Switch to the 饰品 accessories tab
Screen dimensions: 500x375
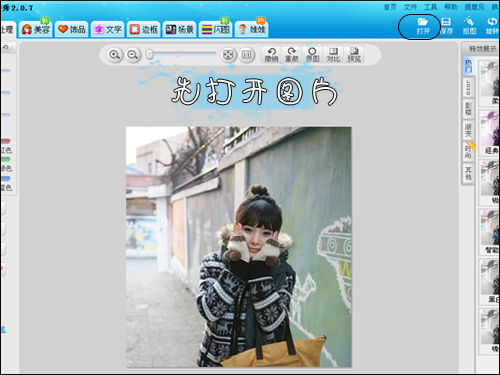pos(72,29)
